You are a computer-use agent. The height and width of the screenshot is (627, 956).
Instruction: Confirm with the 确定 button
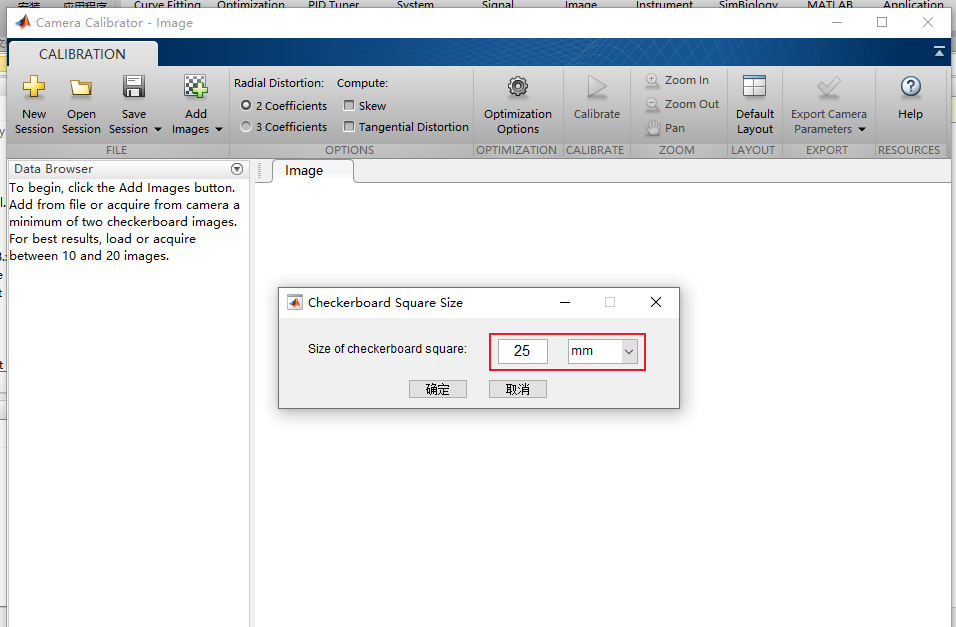[x=438, y=389]
